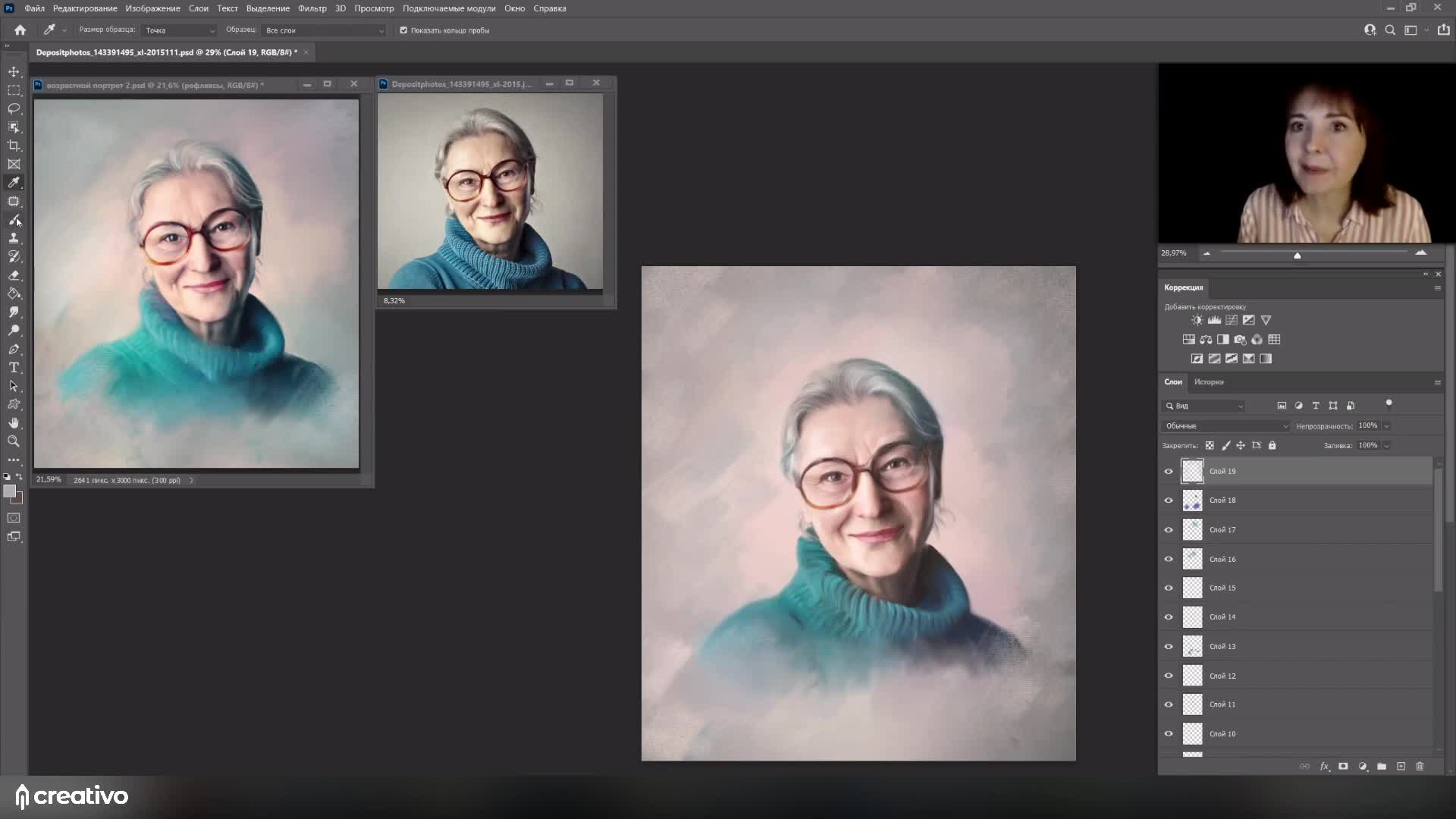Select the Eraser tool

pyautogui.click(x=14, y=275)
